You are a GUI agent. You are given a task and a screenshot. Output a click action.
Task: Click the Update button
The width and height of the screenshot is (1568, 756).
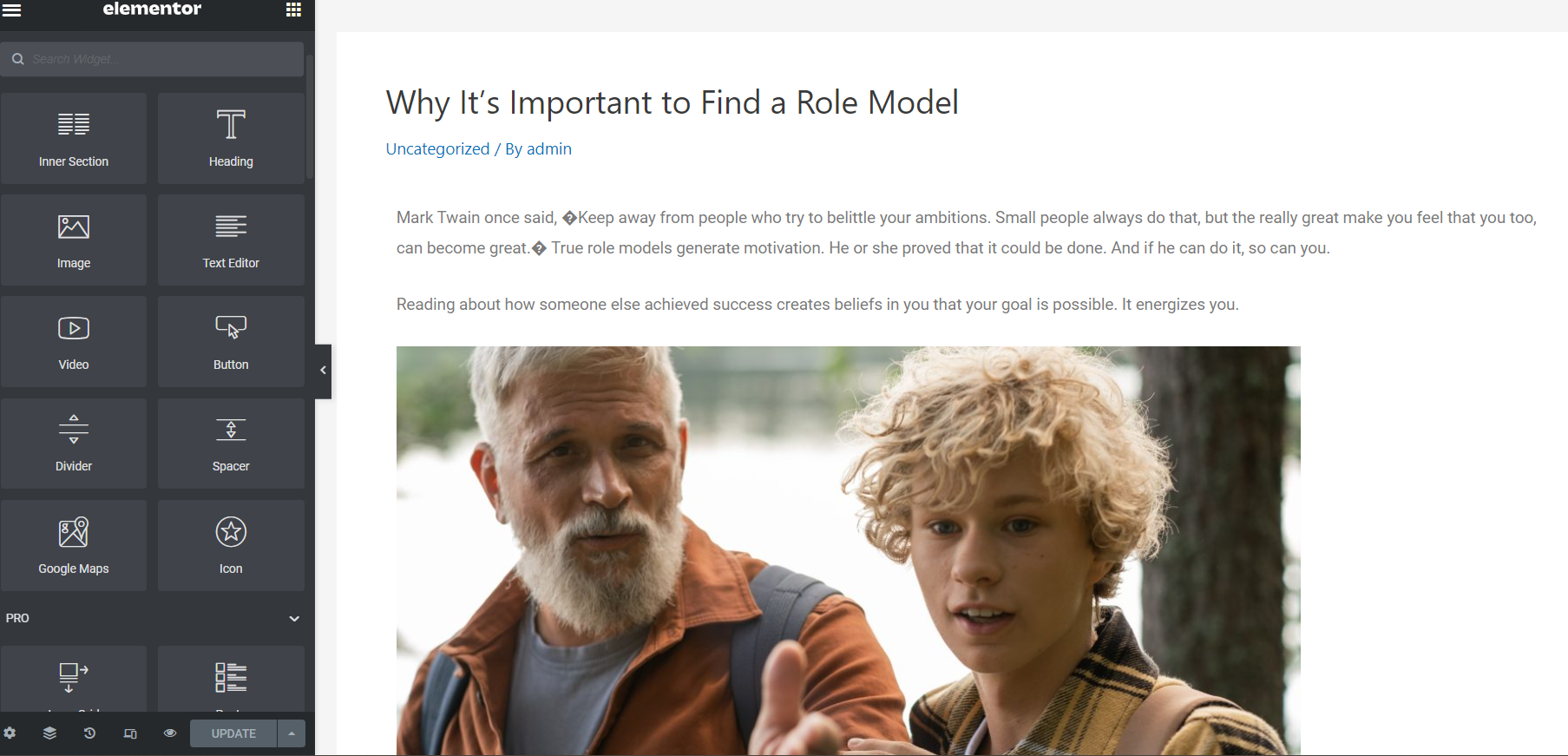coord(233,733)
